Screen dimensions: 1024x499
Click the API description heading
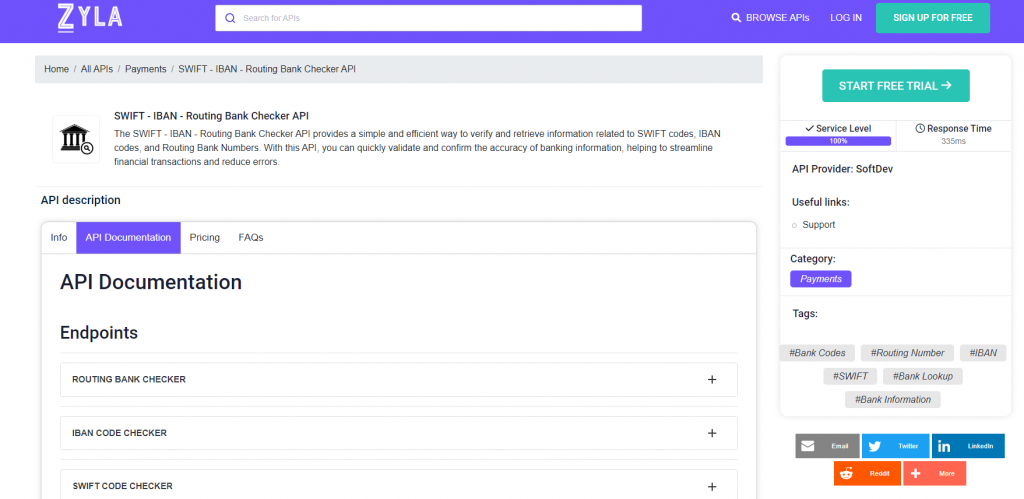(x=80, y=201)
